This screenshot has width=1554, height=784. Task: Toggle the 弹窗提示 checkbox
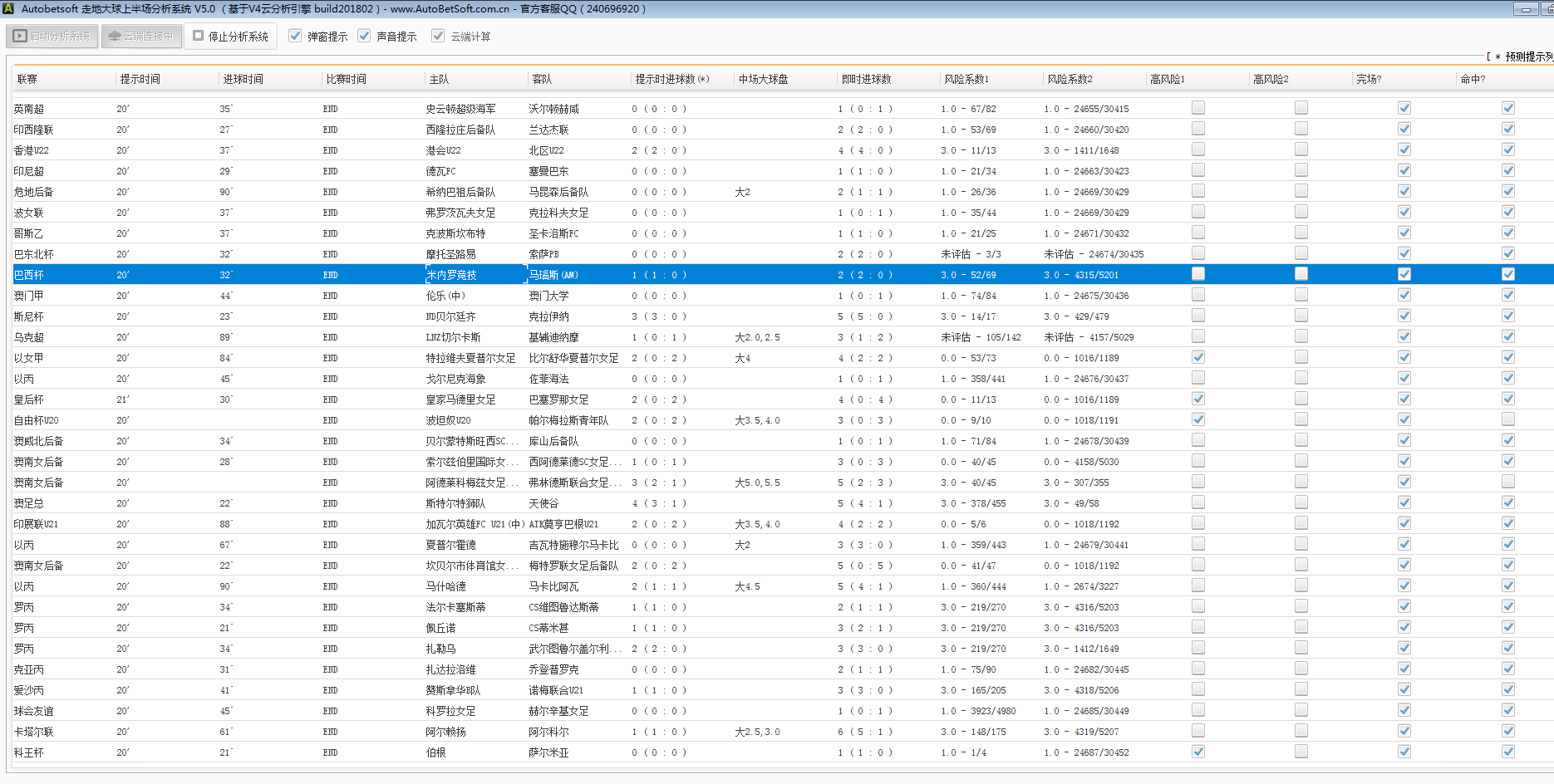295,37
